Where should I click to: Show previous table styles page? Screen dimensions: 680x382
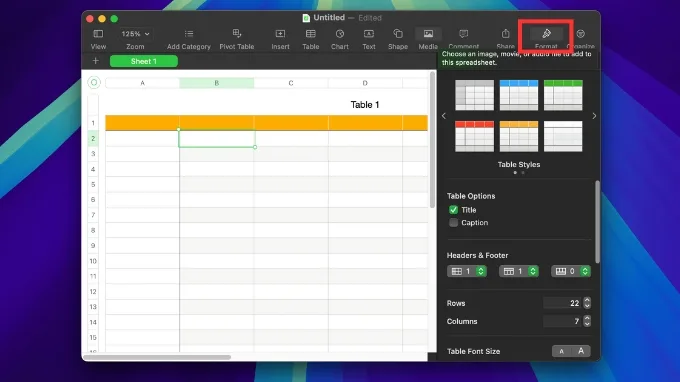click(444, 116)
